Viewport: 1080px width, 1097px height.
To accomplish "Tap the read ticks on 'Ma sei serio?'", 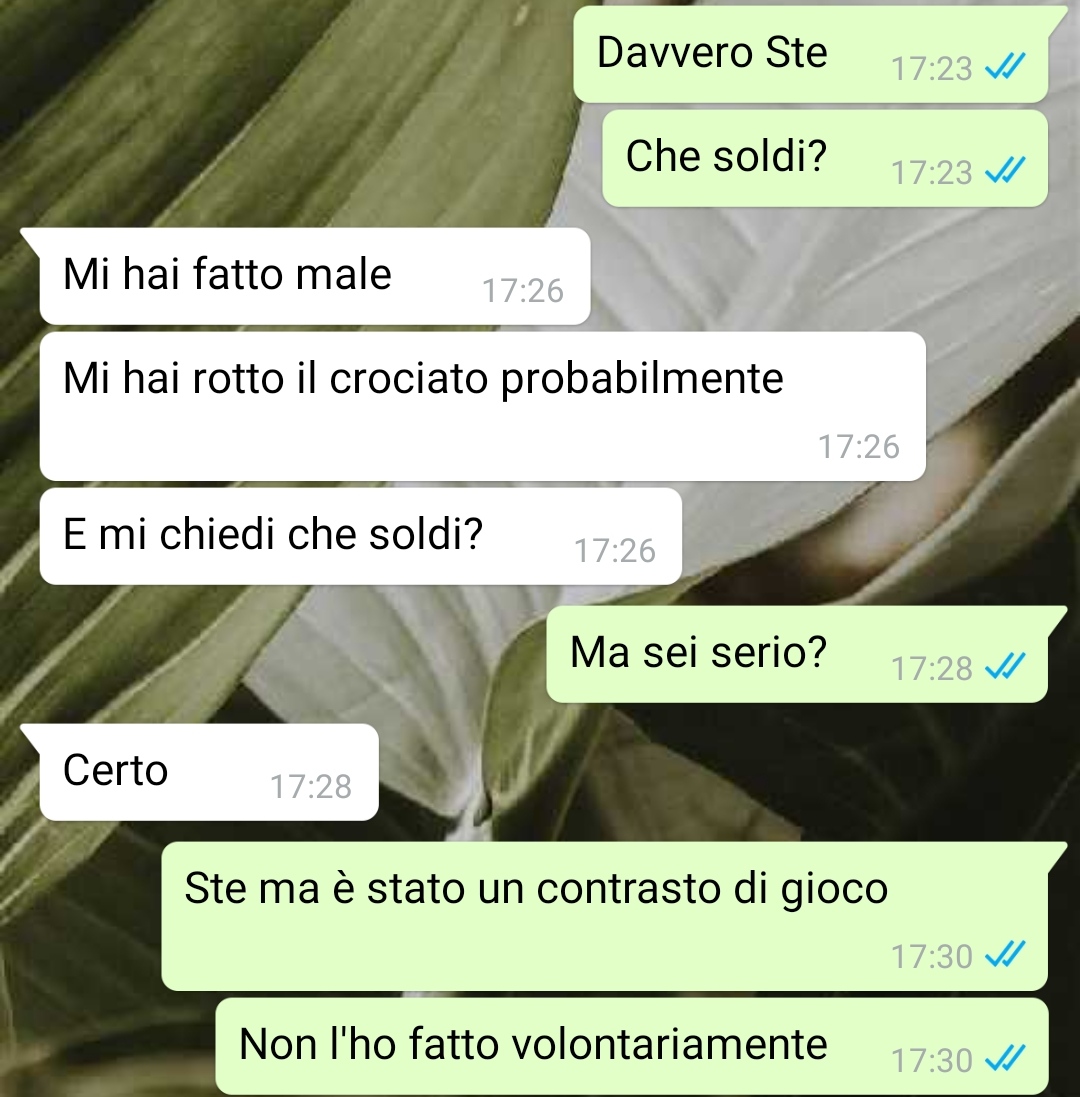I will [1004, 667].
